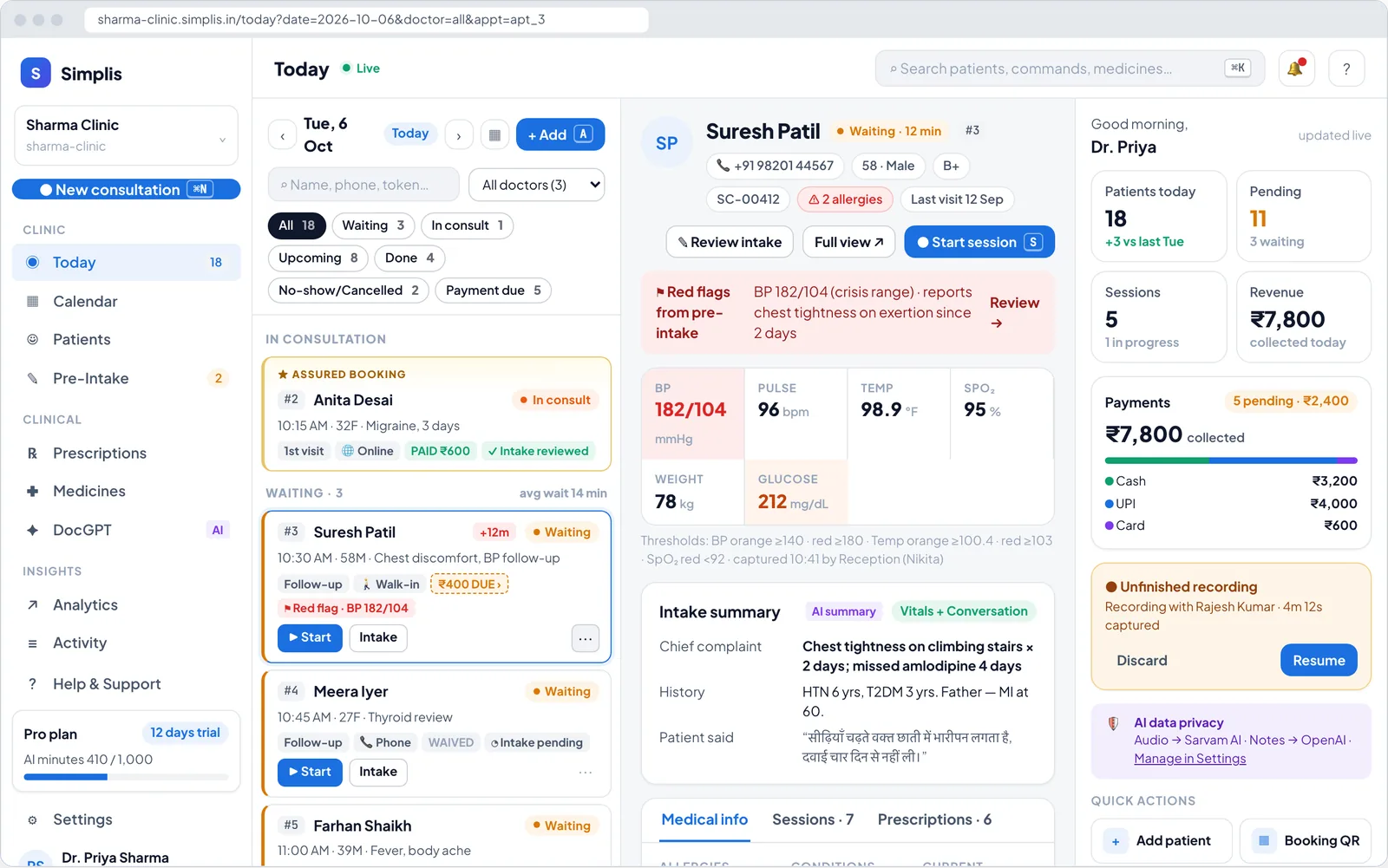Go to next day arrow

[x=459, y=135]
